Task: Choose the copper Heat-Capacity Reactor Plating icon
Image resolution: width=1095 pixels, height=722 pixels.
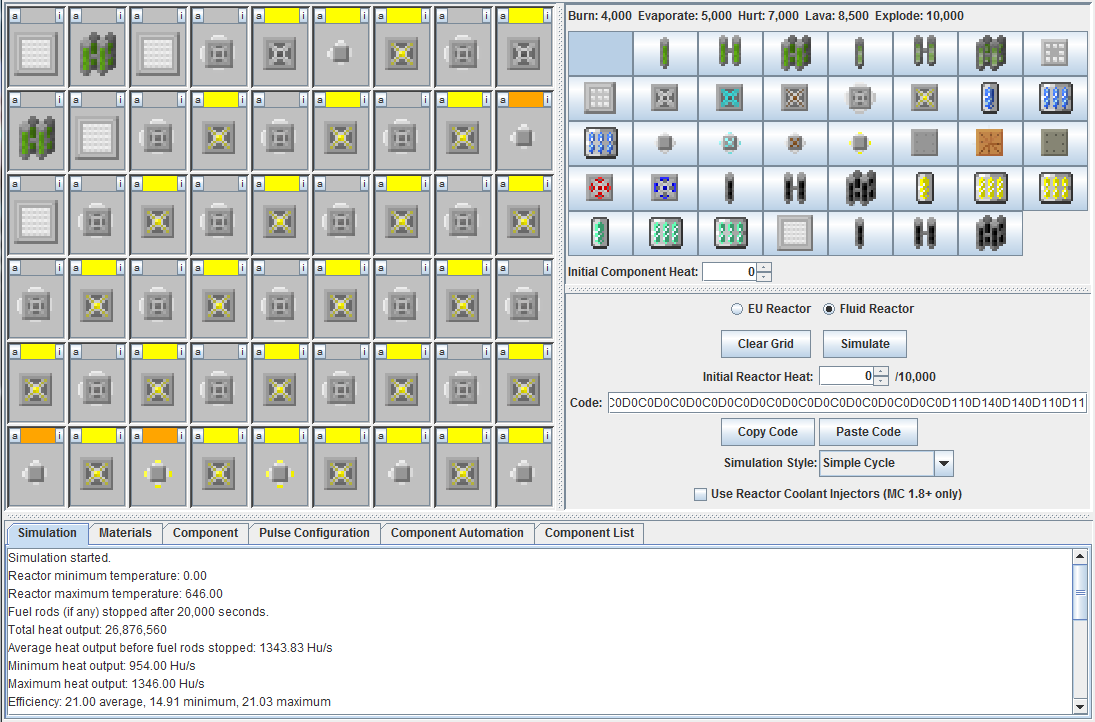Action: pyautogui.click(x=990, y=143)
